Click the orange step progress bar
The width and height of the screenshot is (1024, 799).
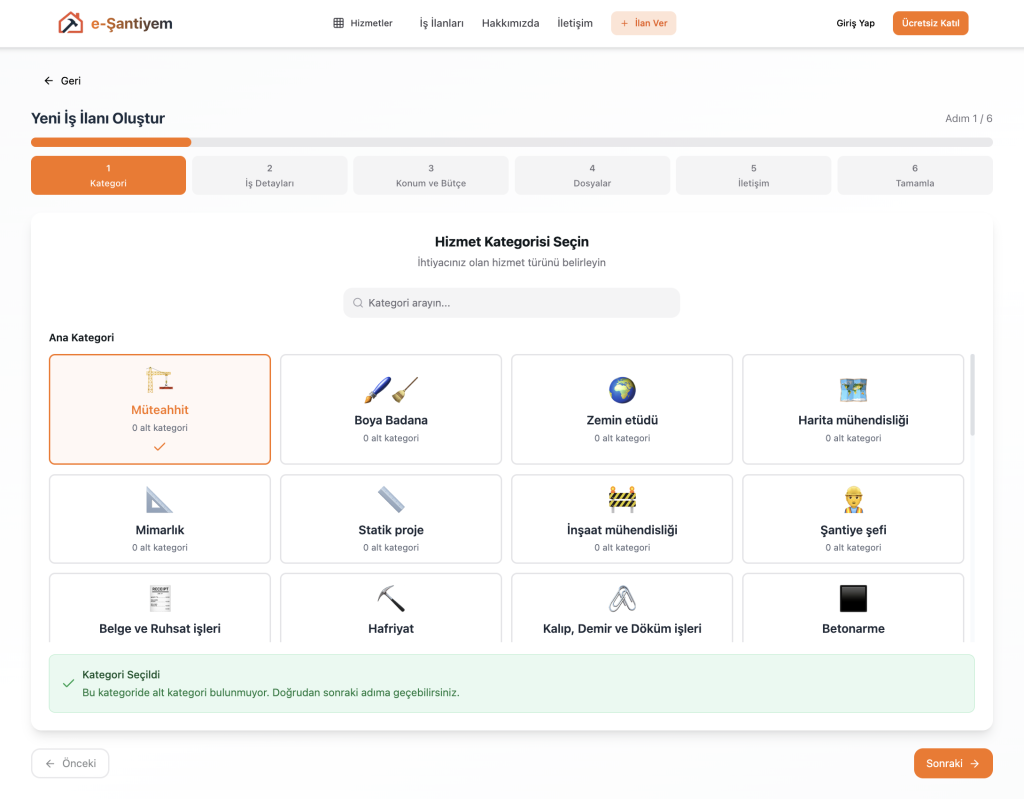coord(111,142)
